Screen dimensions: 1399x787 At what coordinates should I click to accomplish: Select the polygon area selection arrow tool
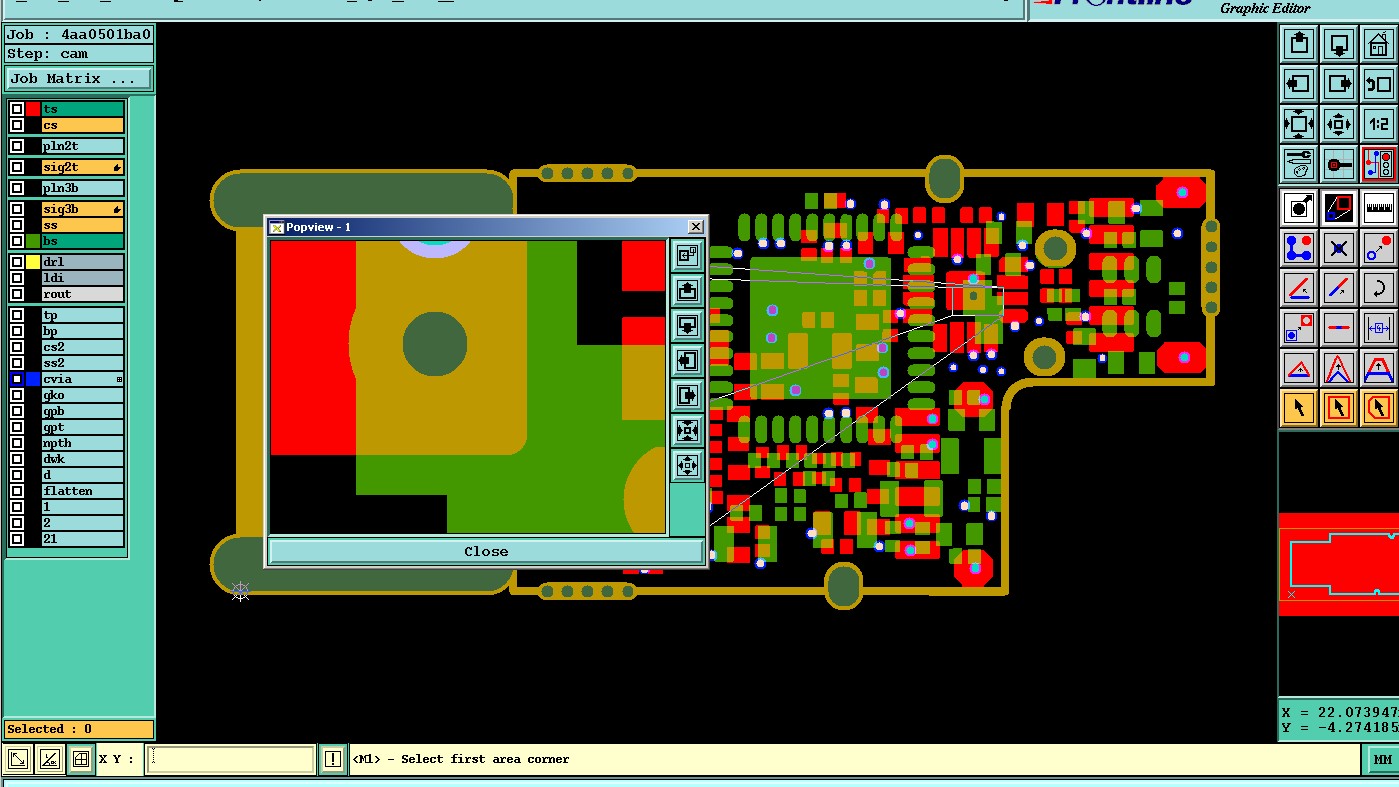coord(1379,408)
